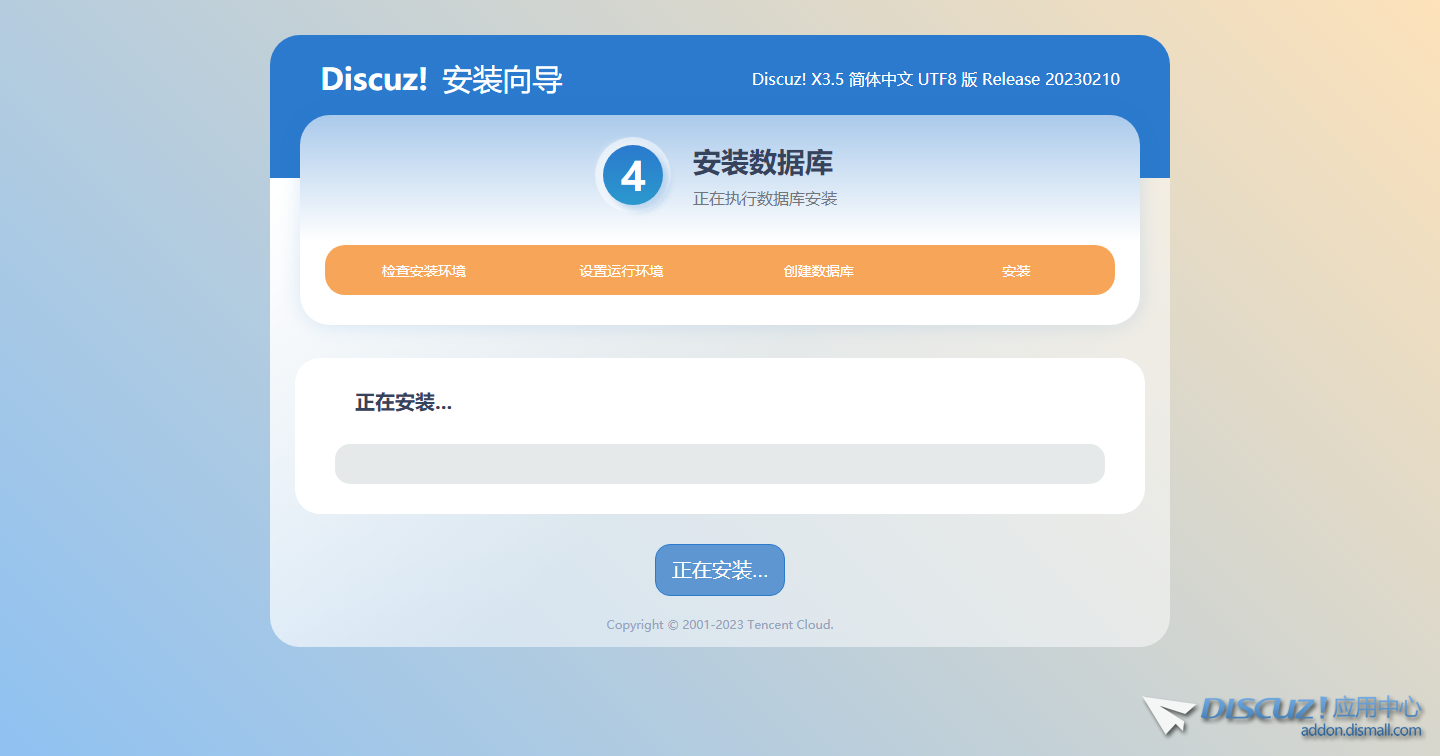Screen dimensions: 1440x756
Task: Click Tencent Cloud in the footer
Action: pos(790,625)
